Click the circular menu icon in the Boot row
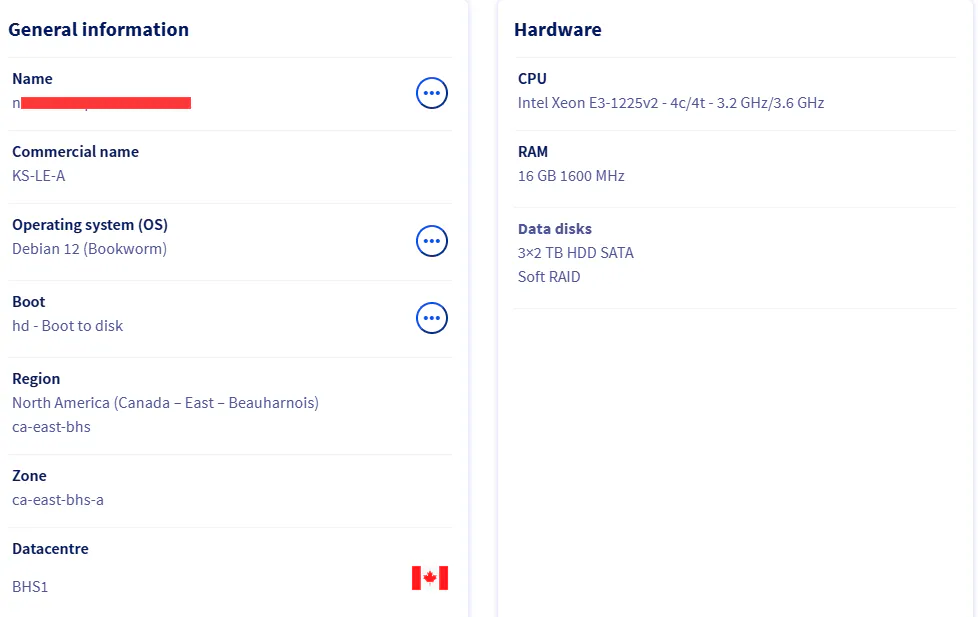The width and height of the screenshot is (978, 617). click(431, 317)
